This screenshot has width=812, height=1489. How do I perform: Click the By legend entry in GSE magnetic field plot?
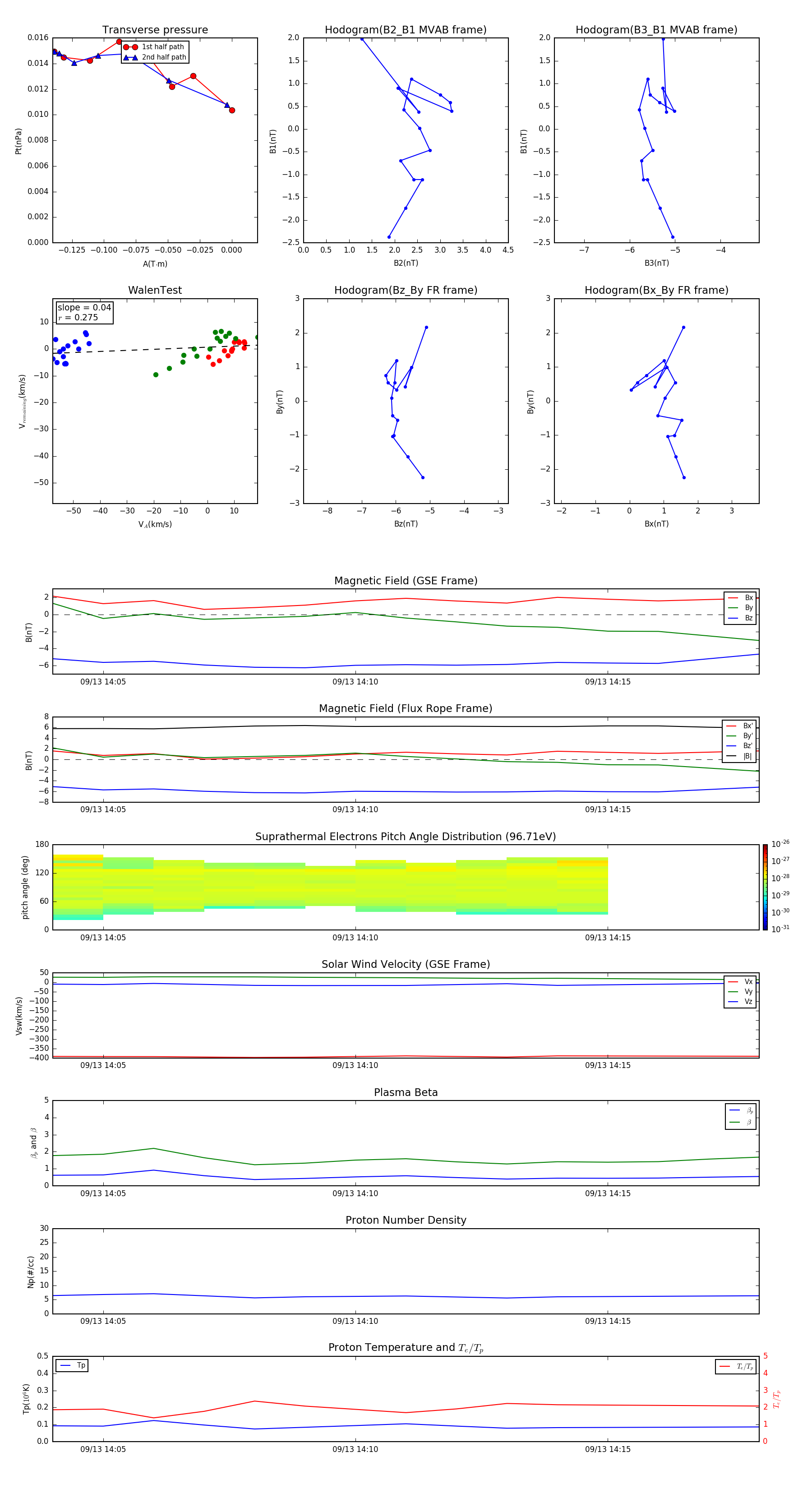(740, 607)
